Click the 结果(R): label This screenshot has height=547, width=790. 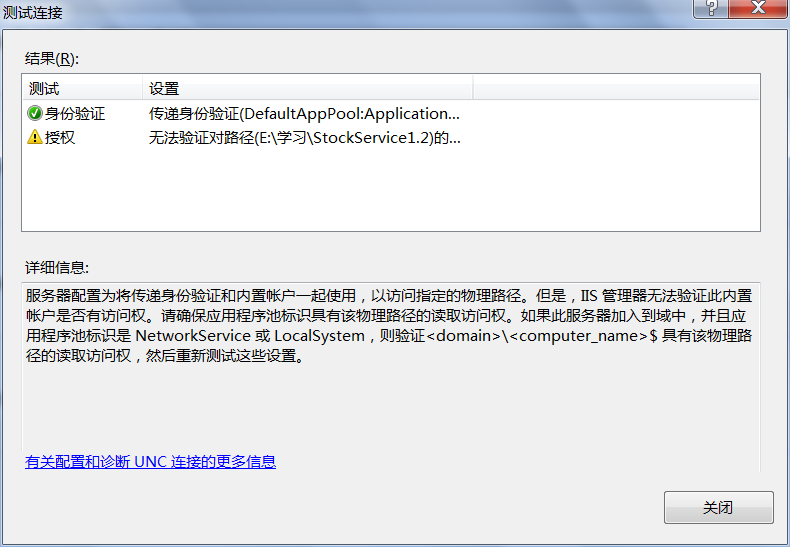pyautogui.click(x=52, y=59)
